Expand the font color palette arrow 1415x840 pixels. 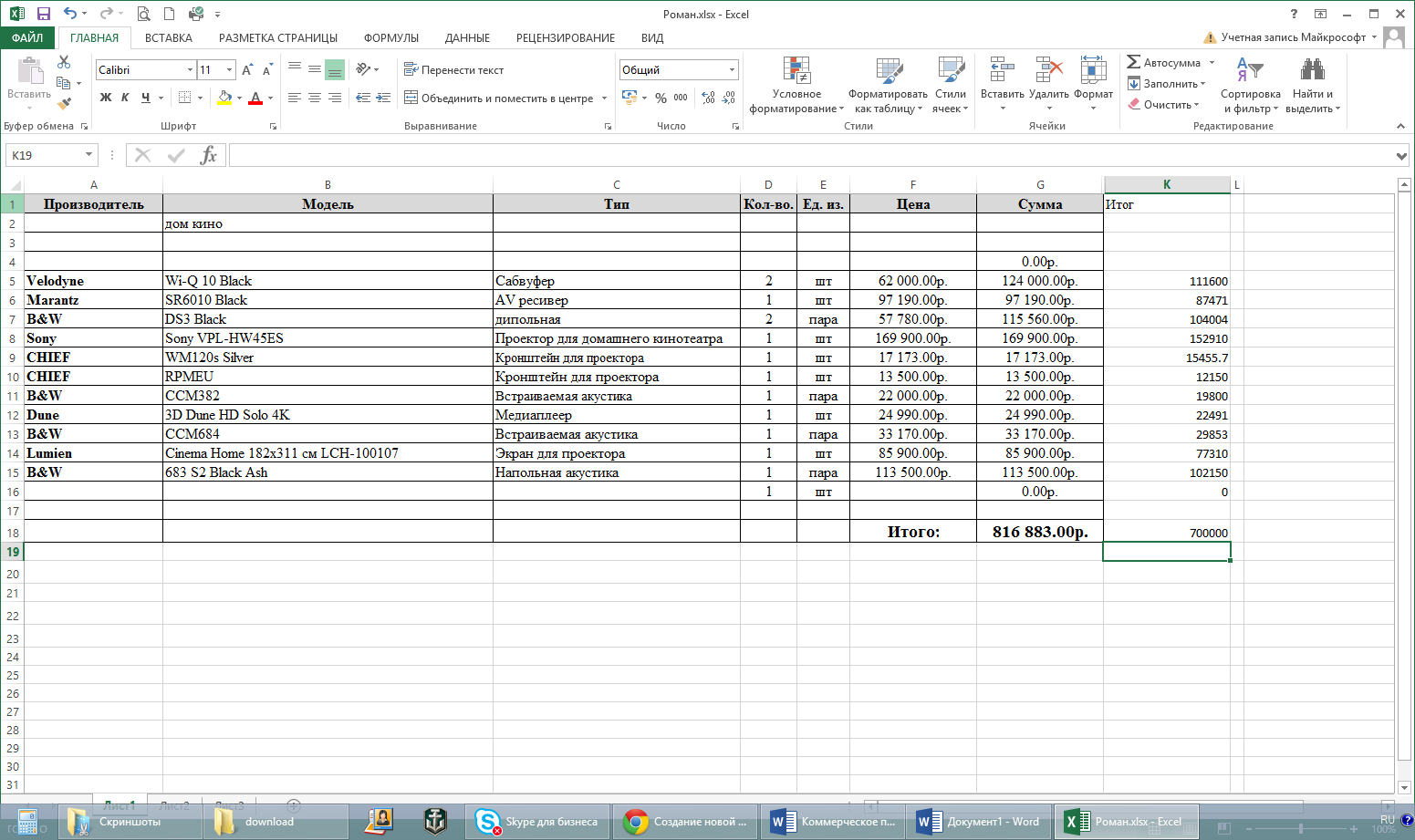pos(270,98)
